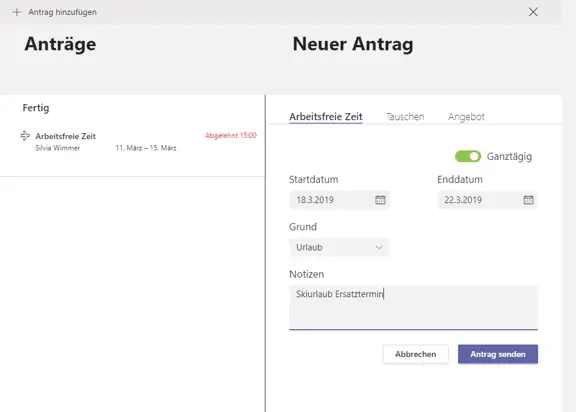Select the name Silvia Wimmer
Image resolution: width=576 pixels, height=412 pixels.
click(x=58, y=148)
